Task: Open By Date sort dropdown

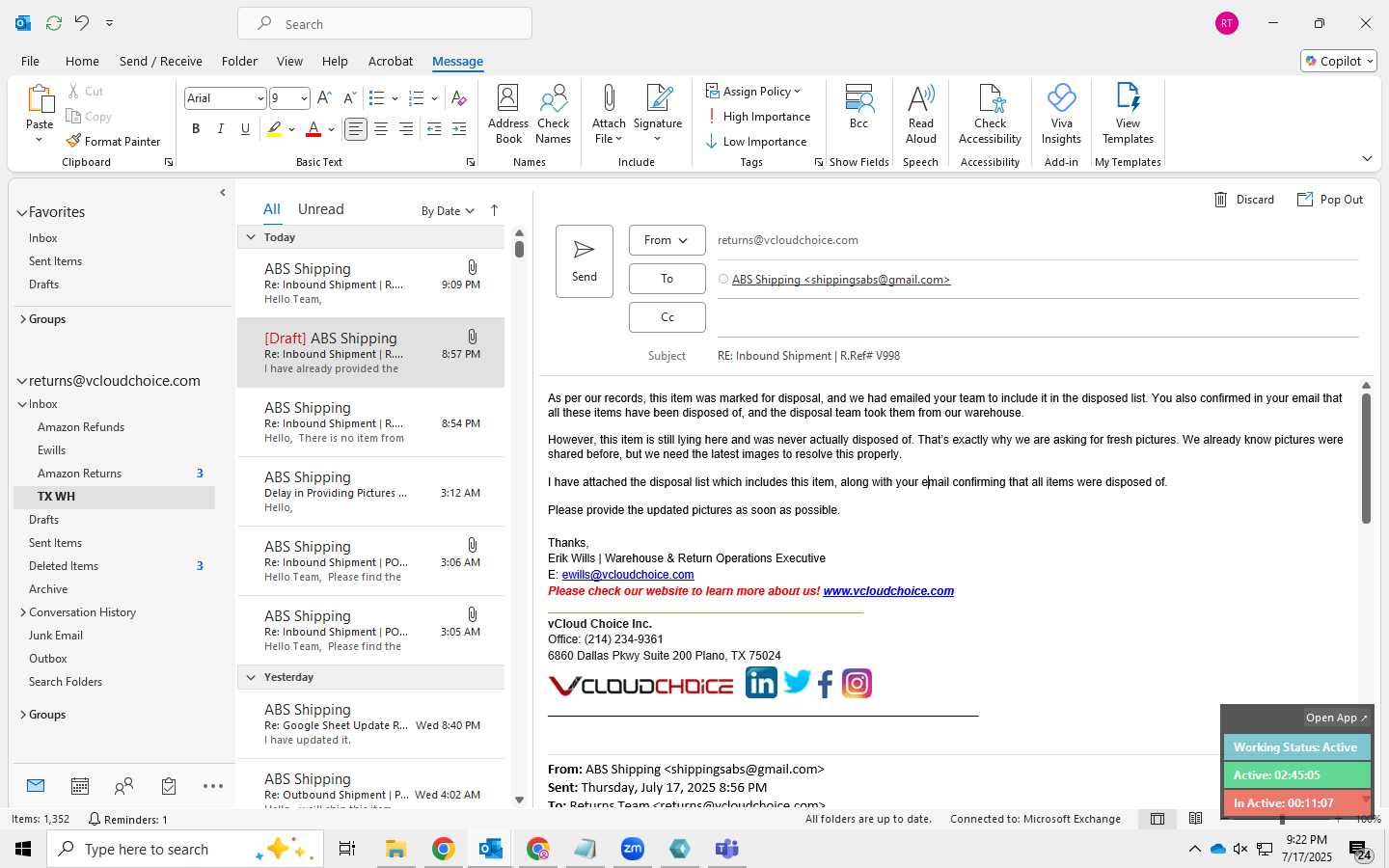Action: click(x=448, y=211)
